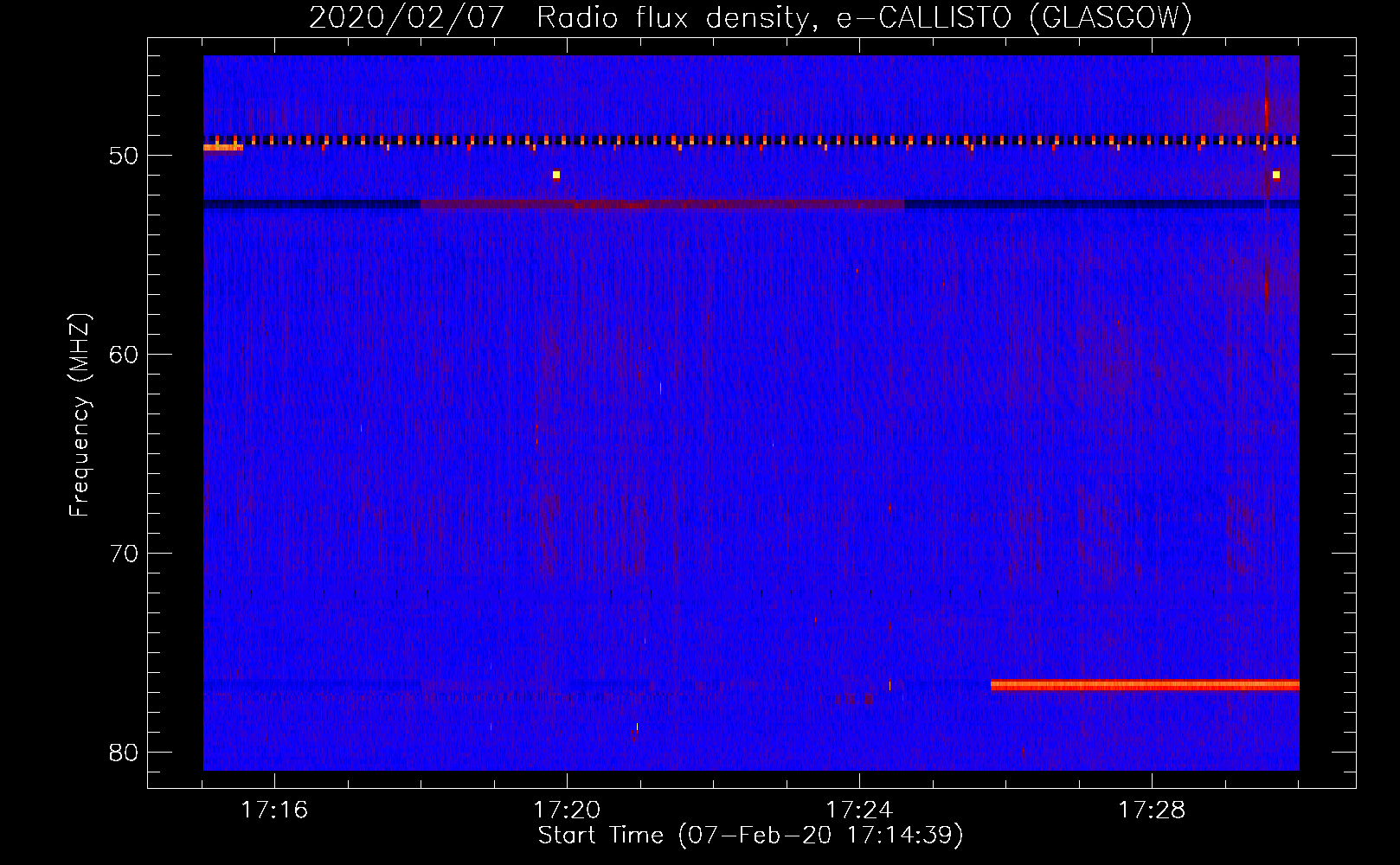
Task: Click the bright orange emission band near 77 MHz
Action: 1145,685
